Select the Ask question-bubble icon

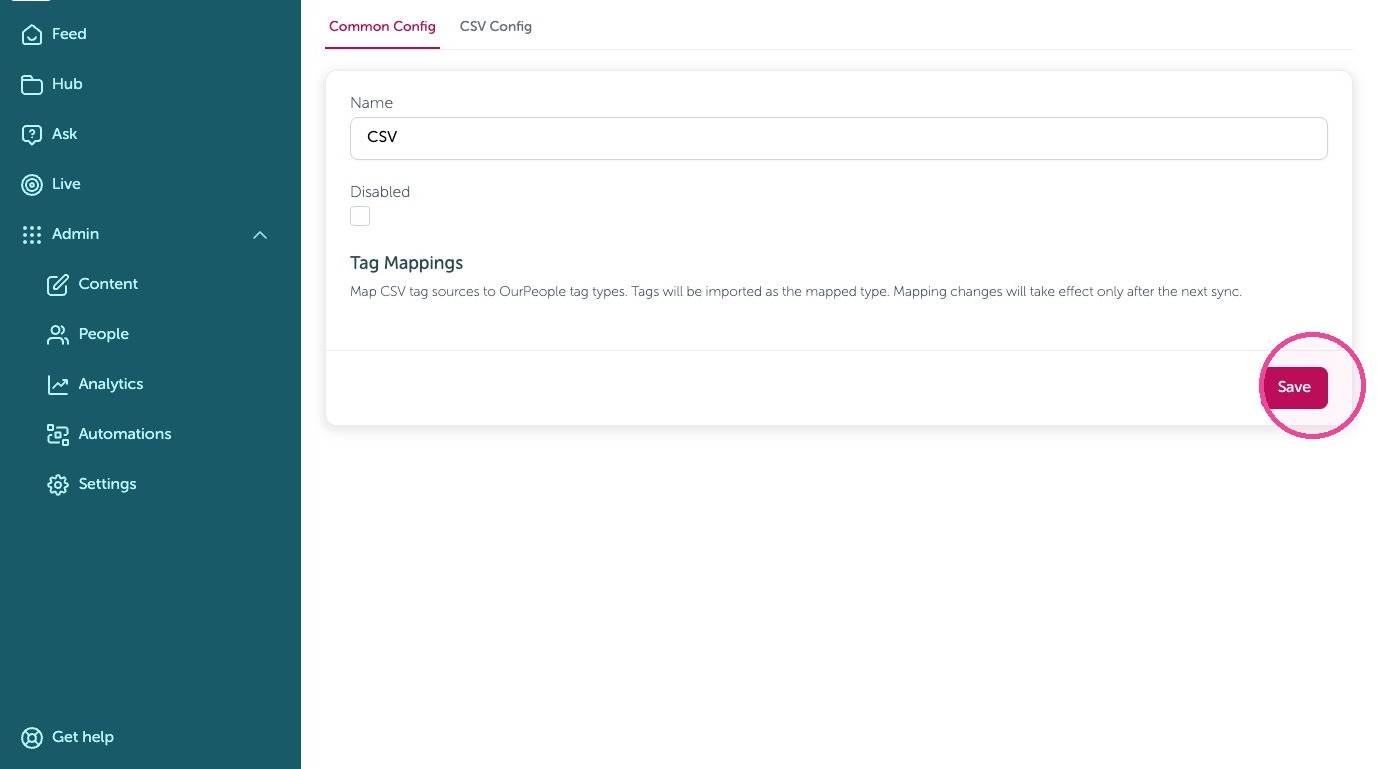[x=32, y=134]
